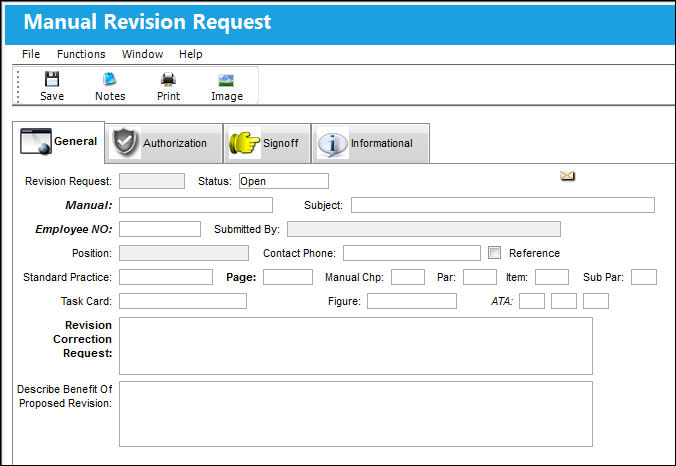676x466 pixels.
Task: Click the Standard Practice field
Action: 166,277
